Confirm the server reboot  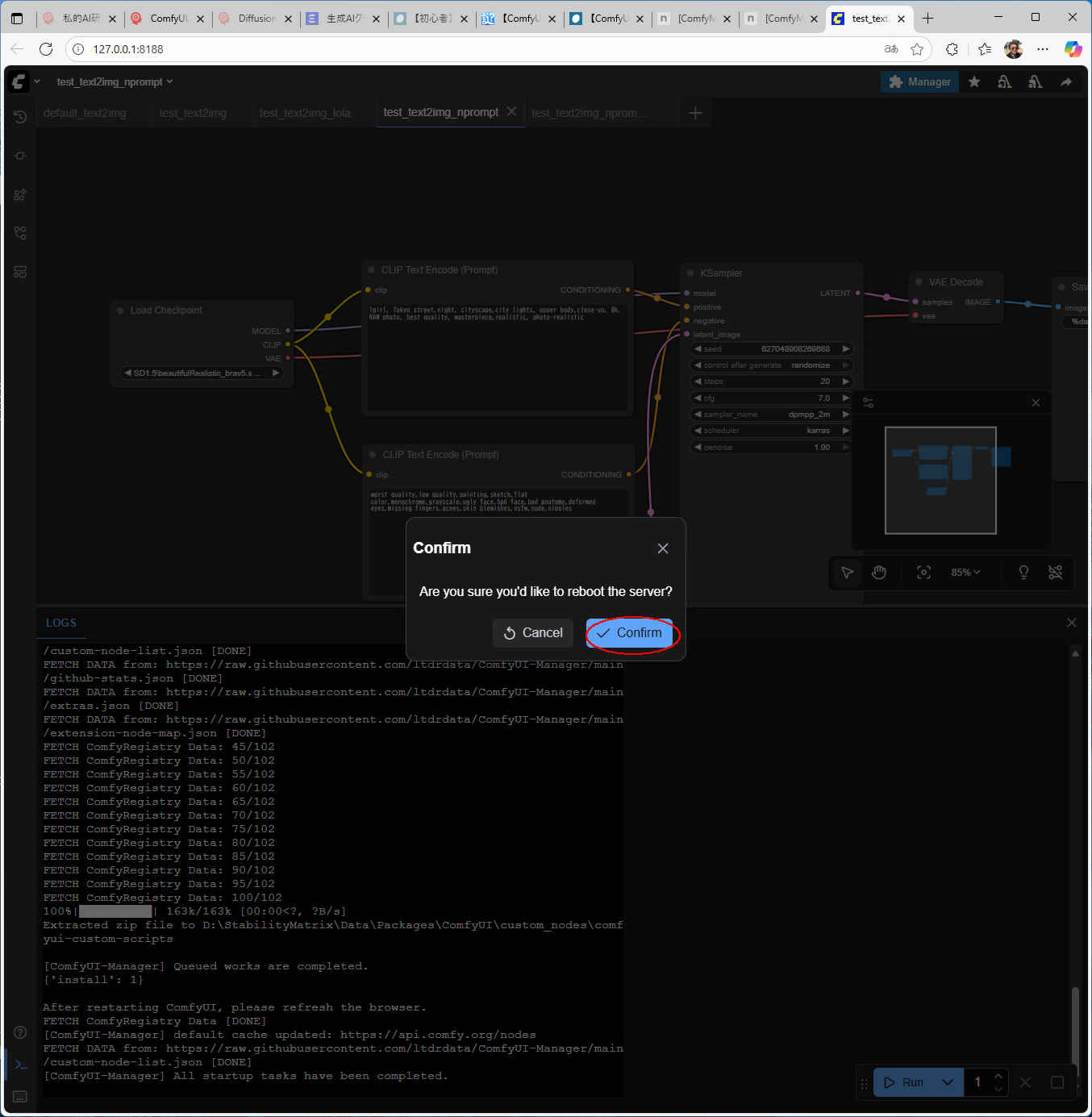coord(630,633)
